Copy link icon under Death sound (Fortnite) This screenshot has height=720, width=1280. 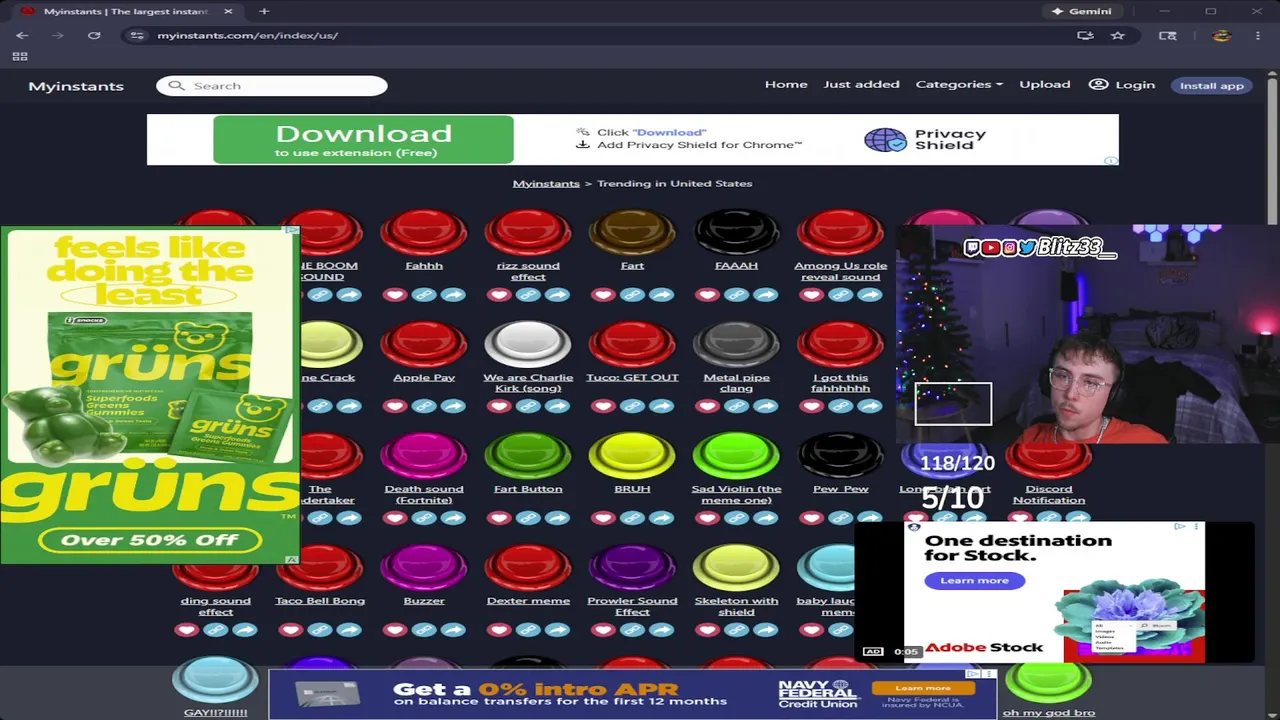[x=424, y=518]
